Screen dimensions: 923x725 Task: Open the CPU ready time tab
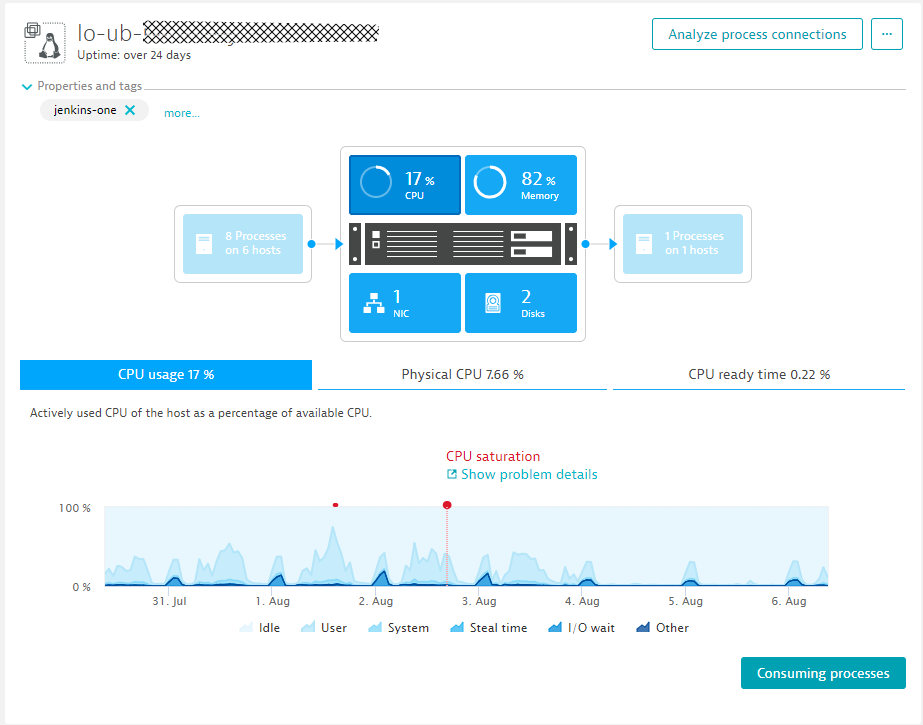(x=757, y=374)
